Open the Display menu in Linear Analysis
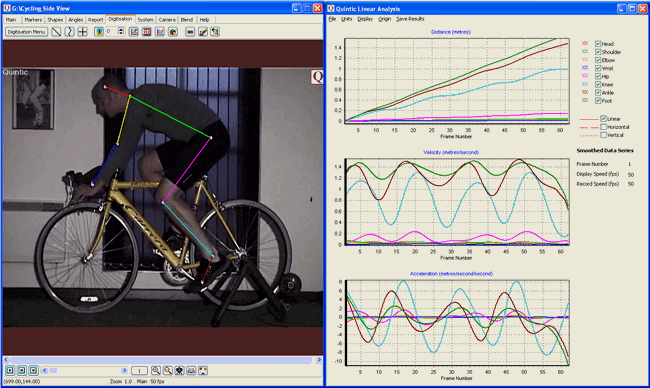The image size is (650, 388). [x=365, y=19]
